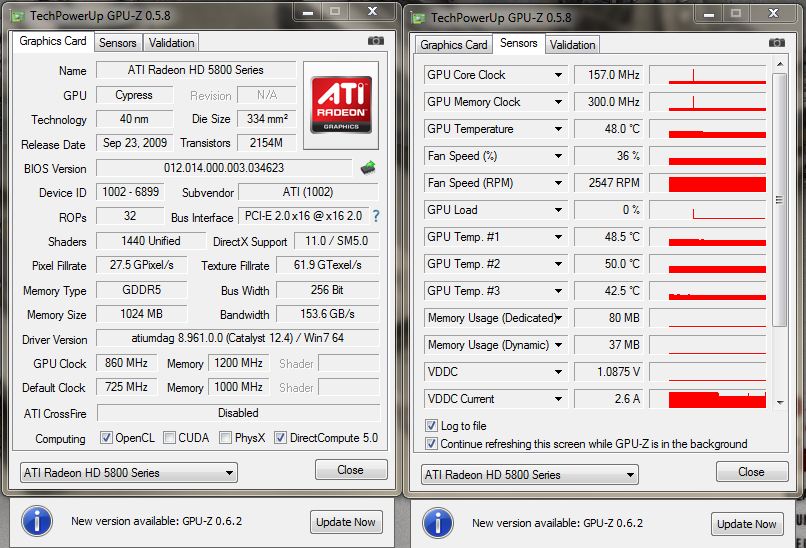
Task: Open the GPU Temp. #1 sensor dropdown
Action: 558,237
